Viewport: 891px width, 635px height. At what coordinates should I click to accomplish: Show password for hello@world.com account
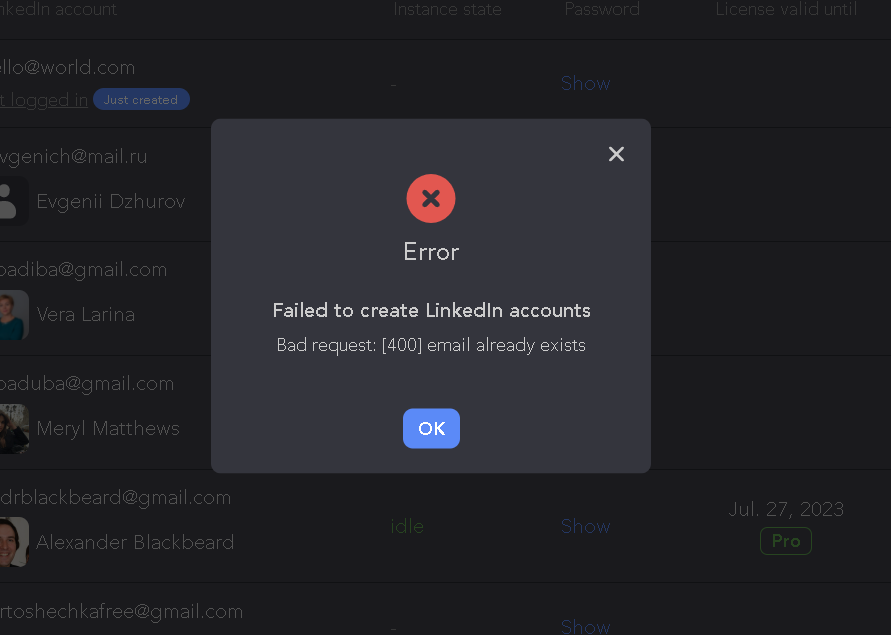[x=585, y=84]
